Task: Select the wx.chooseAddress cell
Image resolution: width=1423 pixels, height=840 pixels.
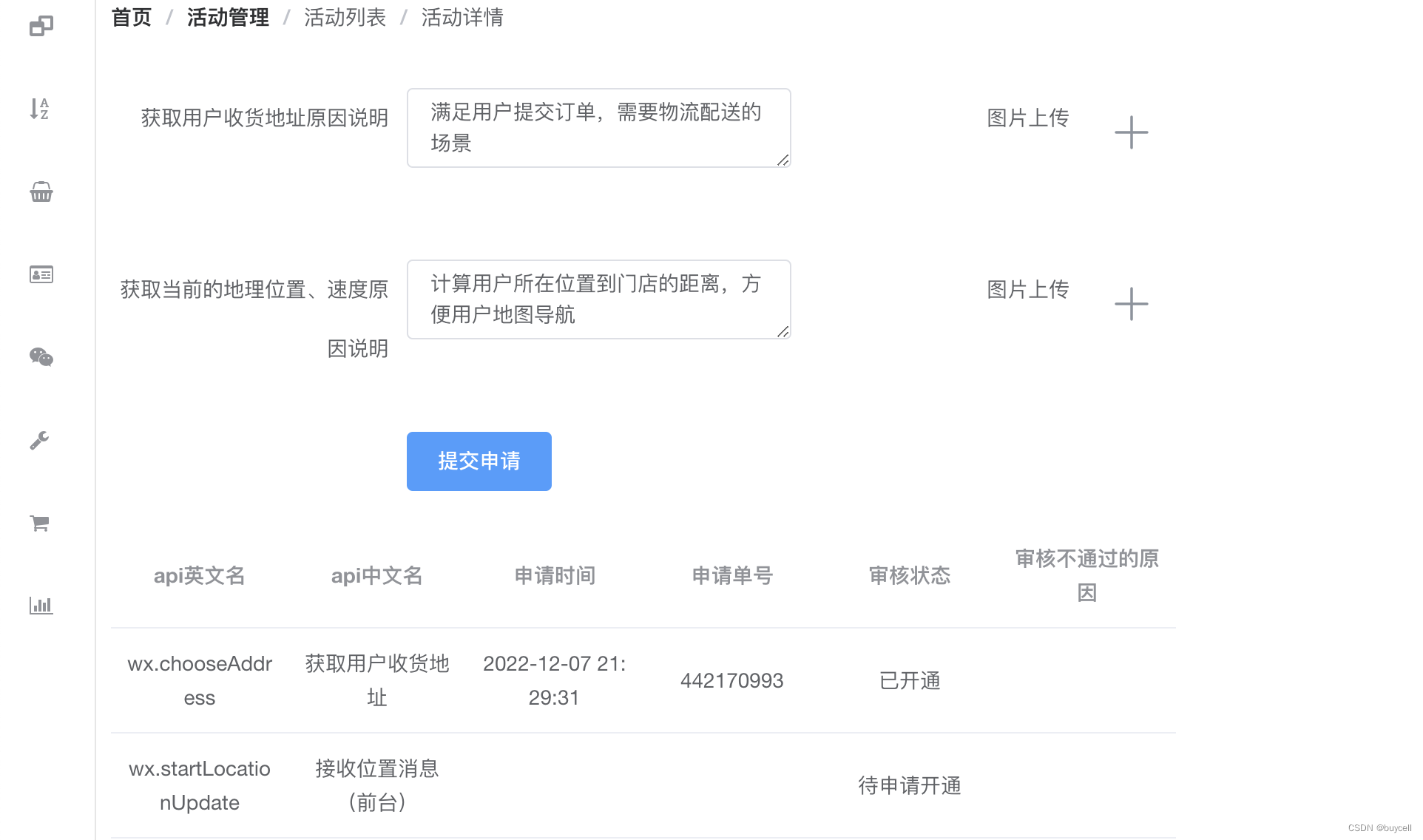Action: click(200, 680)
